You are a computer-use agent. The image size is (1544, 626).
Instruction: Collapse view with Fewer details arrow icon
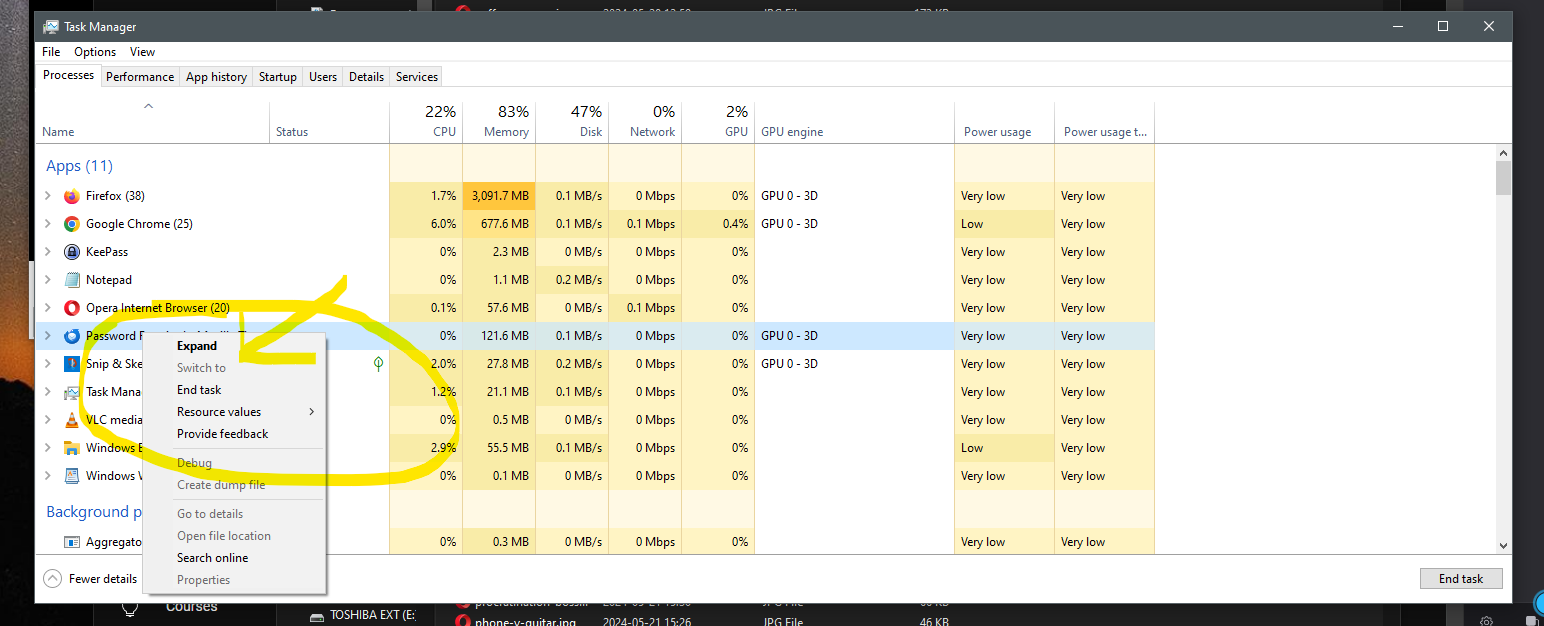click(52, 579)
